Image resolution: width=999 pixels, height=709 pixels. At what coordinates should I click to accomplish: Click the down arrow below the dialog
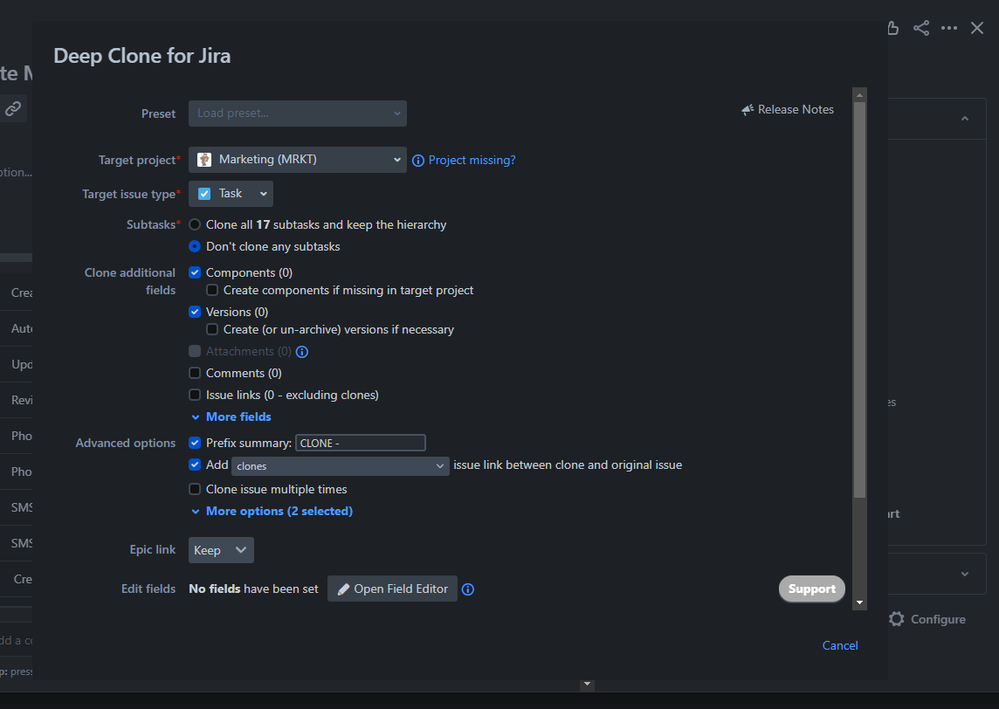pos(587,685)
